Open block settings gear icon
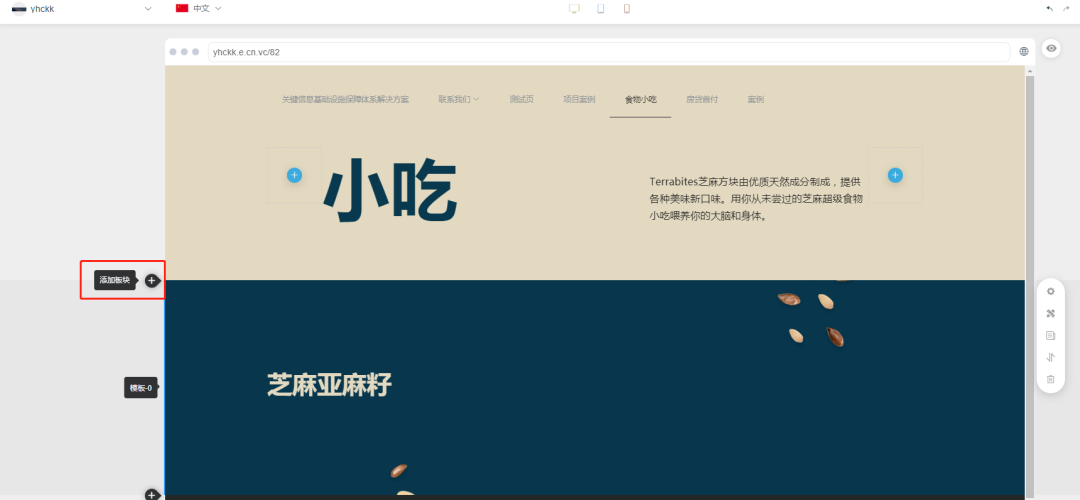The width and height of the screenshot is (1080, 500). coord(1050,291)
